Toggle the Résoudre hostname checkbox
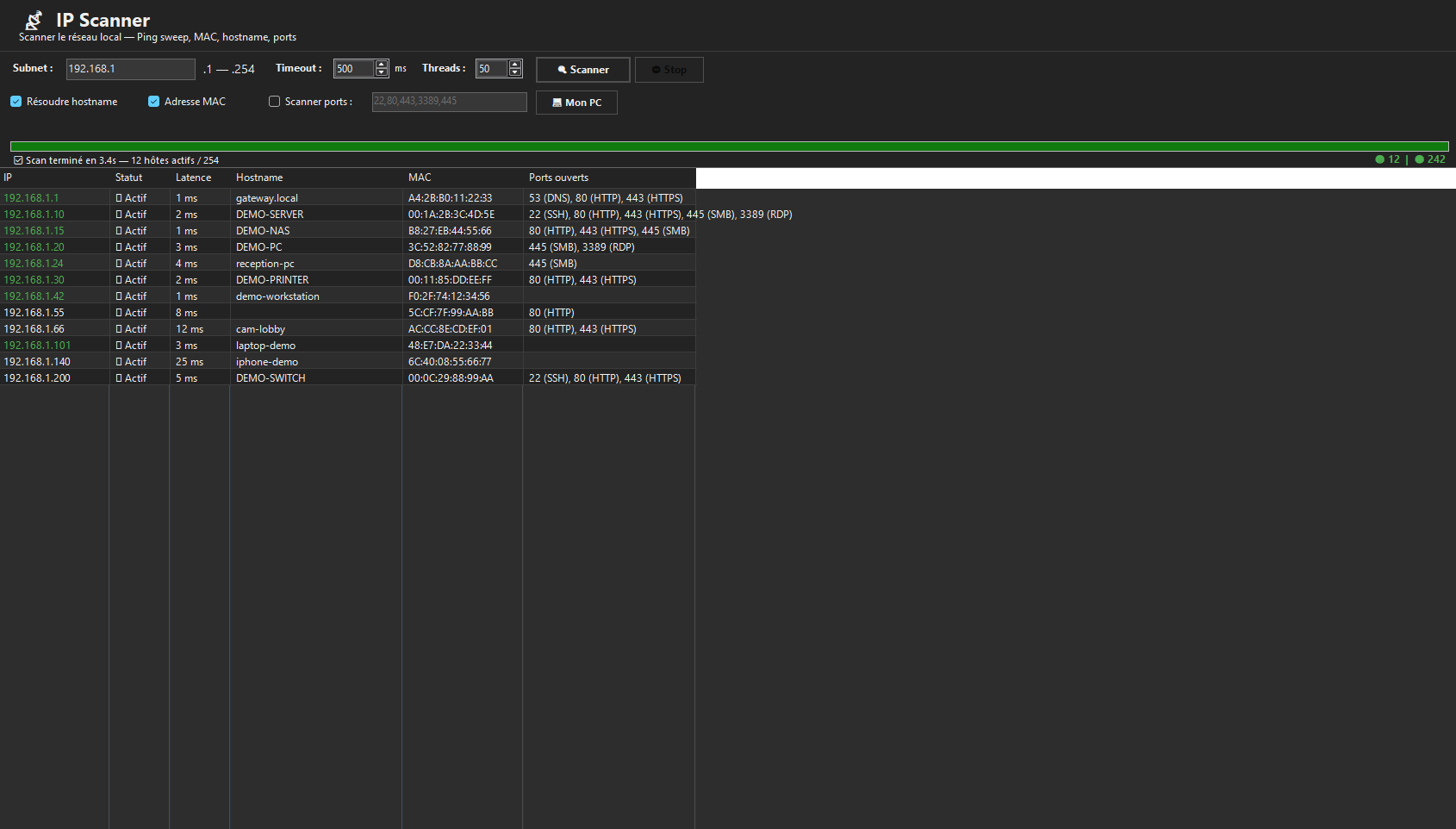 pyautogui.click(x=16, y=102)
